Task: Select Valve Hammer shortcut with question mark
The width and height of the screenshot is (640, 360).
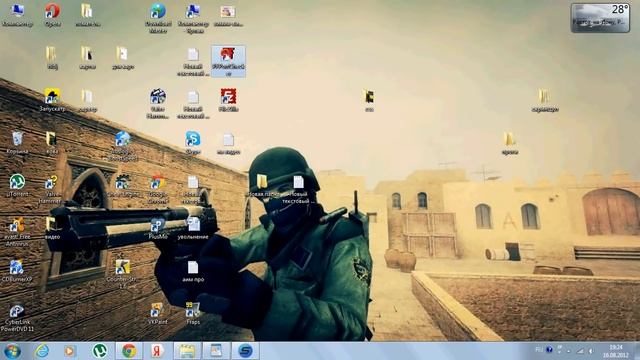Action: tap(51, 189)
